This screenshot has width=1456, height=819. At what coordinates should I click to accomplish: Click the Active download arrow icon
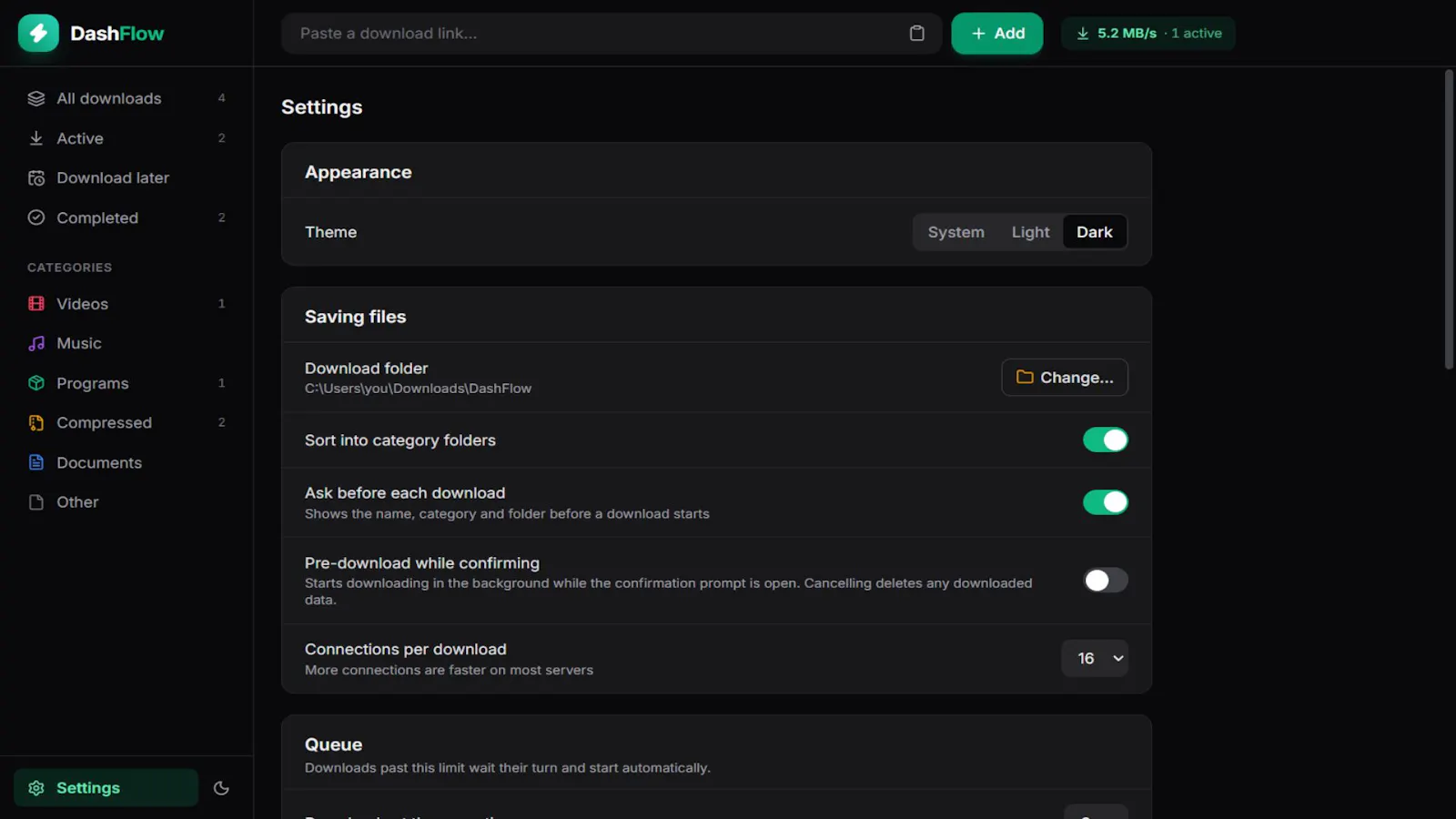pos(36,138)
